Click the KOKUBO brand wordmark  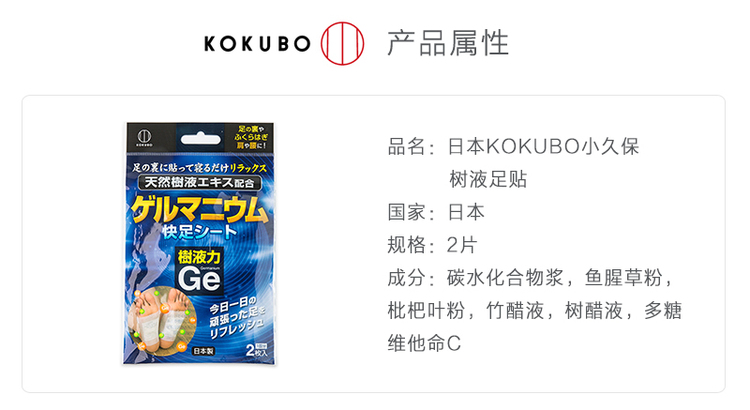tap(257, 44)
